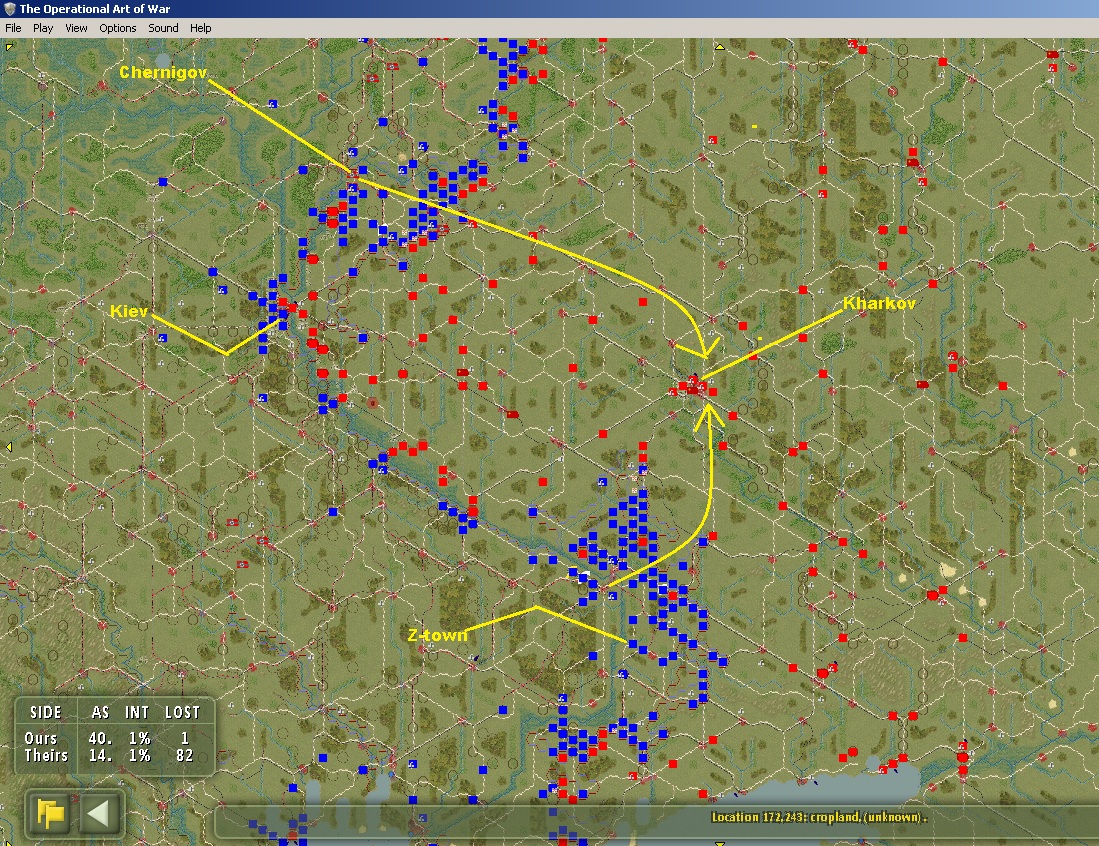The image size is (1099, 846).
Task: Open the File menu
Action: point(13,28)
